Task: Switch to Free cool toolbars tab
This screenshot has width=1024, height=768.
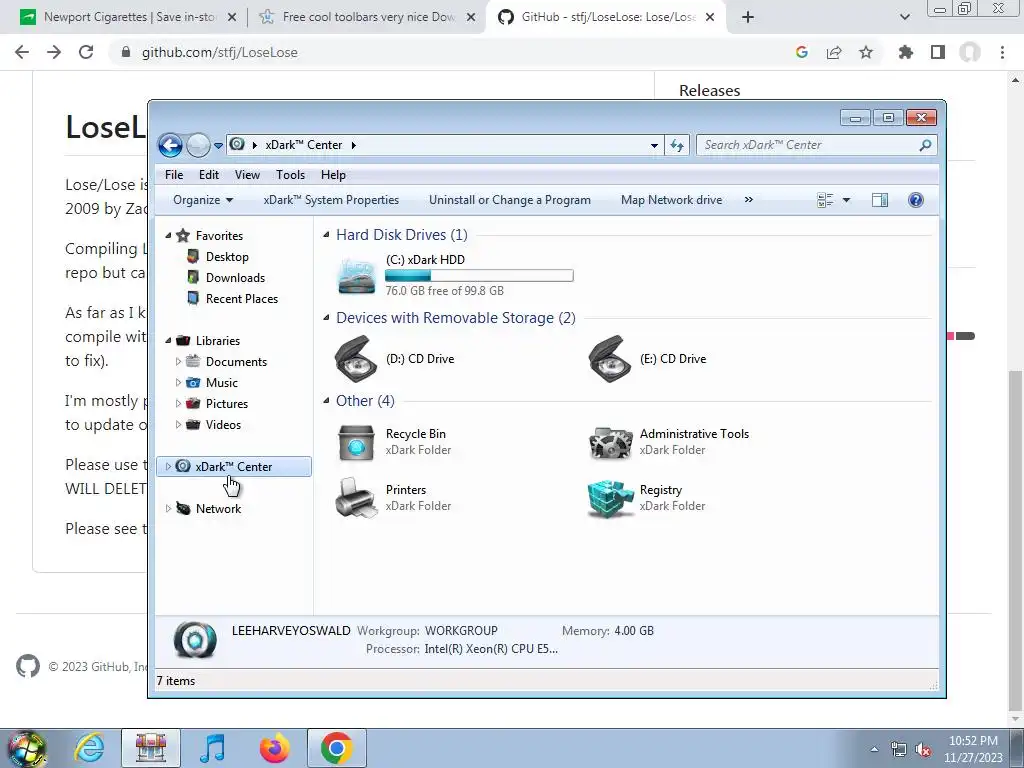Action: pyautogui.click(x=367, y=17)
